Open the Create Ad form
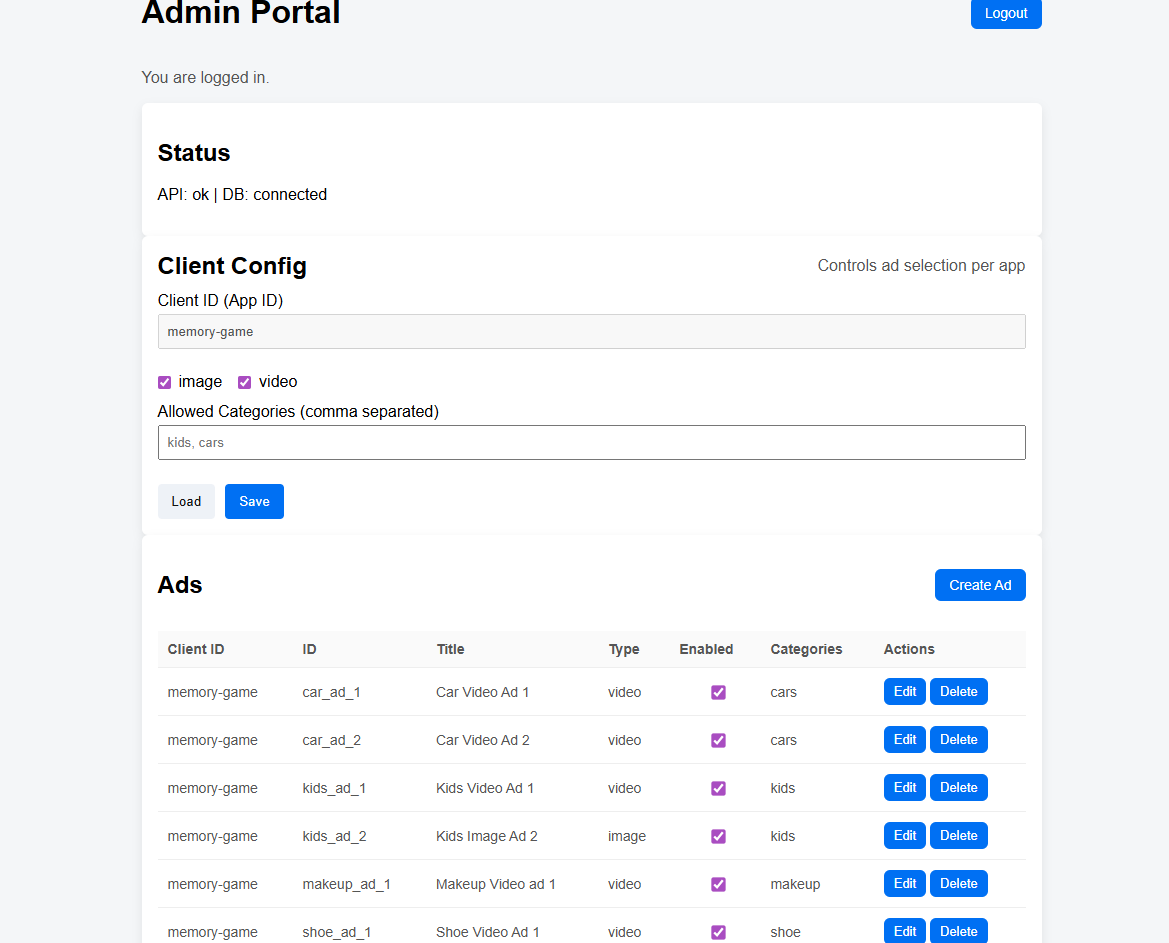 [980, 585]
